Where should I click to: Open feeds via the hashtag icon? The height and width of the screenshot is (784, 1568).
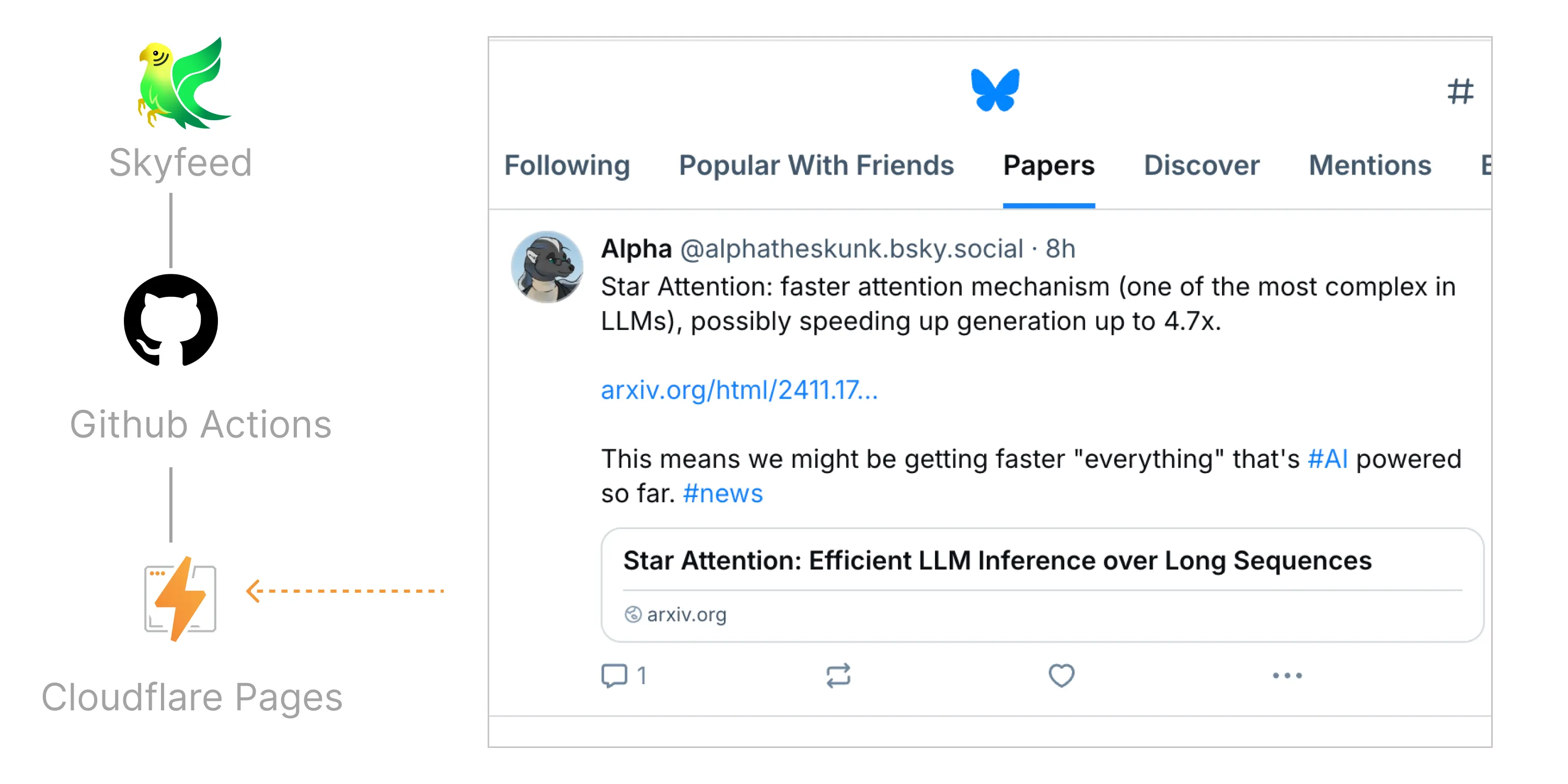pos(1460,92)
